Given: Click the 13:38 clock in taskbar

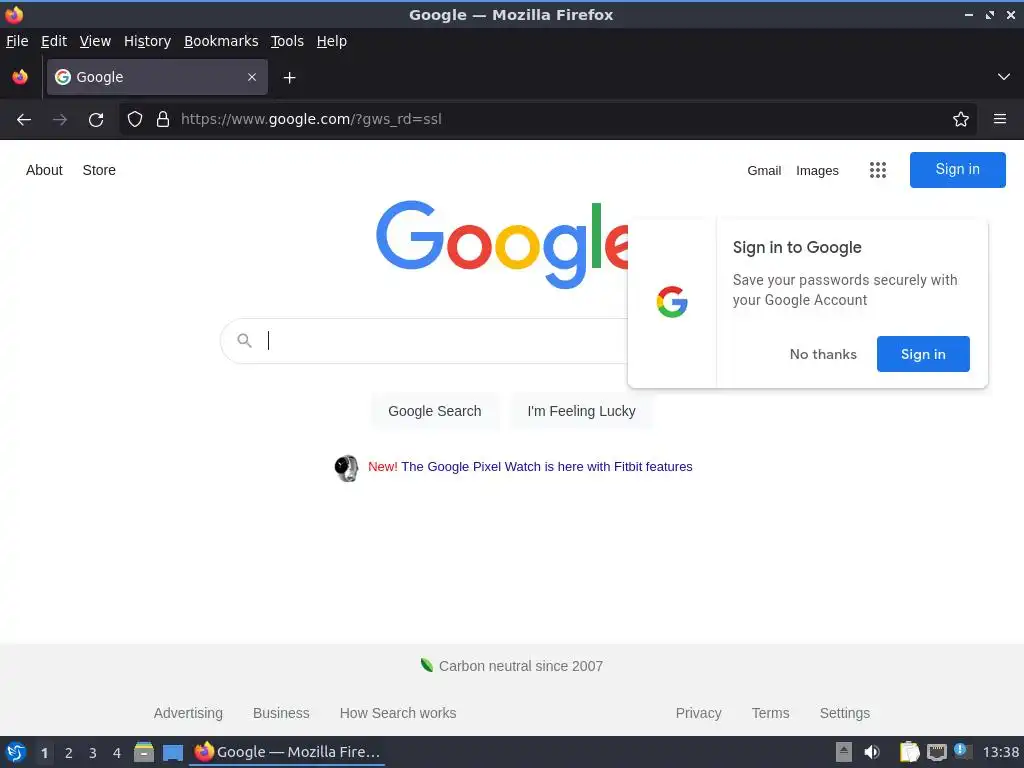Looking at the screenshot, I should click(x=1000, y=752).
